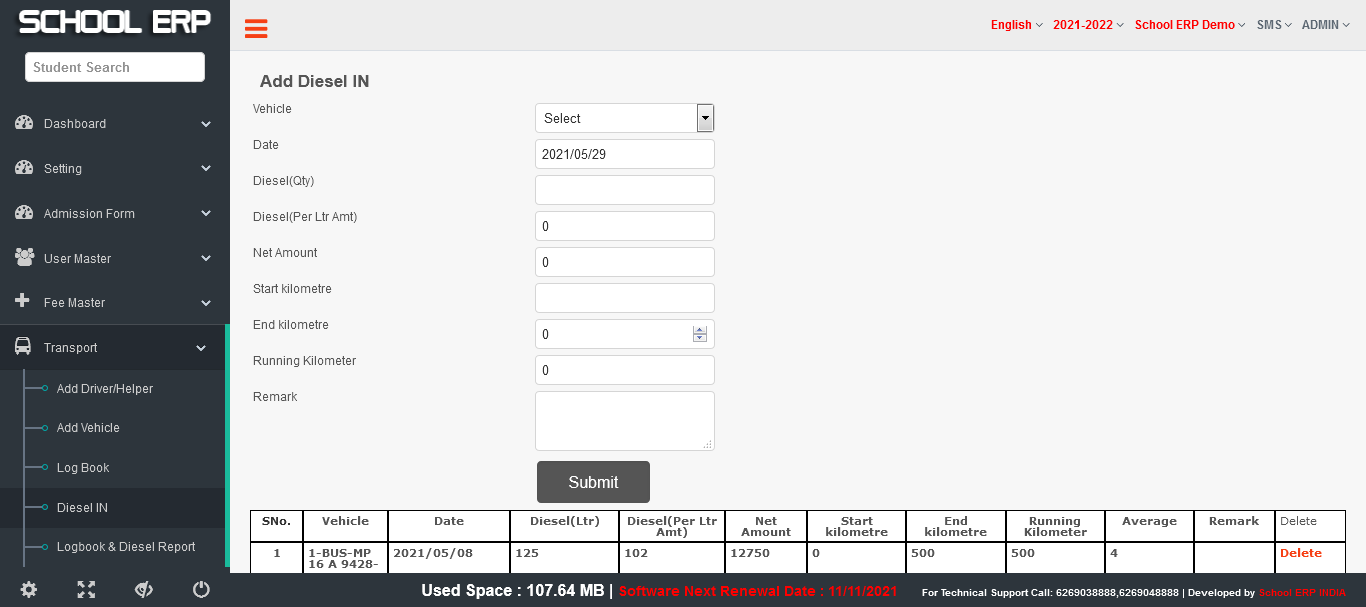Image resolution: width=1366 pixels, height=607 pixels.
Task: Toggle fullscreen with the expand arrows icon
Action: pyautogui.click(x=86, y=590)
